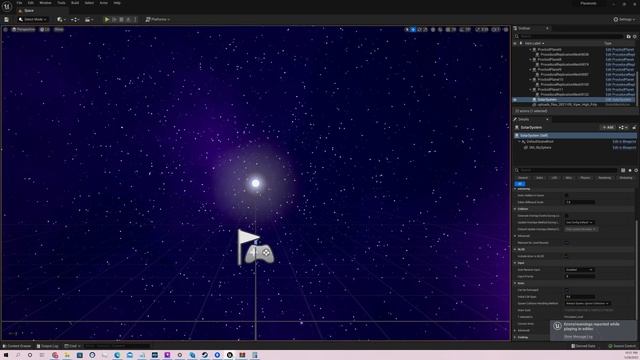Open the Lit view mode dropdown
640x360 pixels.
click(x=45, y=29)
